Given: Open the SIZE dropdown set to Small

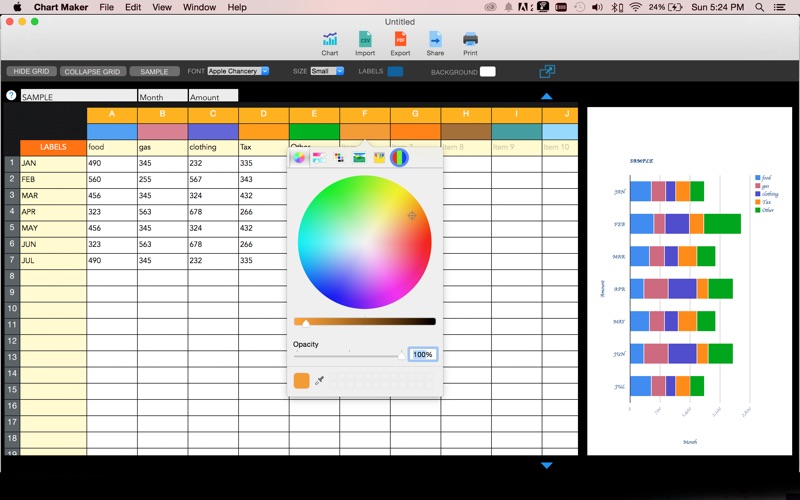Looking at the screenshot, I should pos(327,71).
